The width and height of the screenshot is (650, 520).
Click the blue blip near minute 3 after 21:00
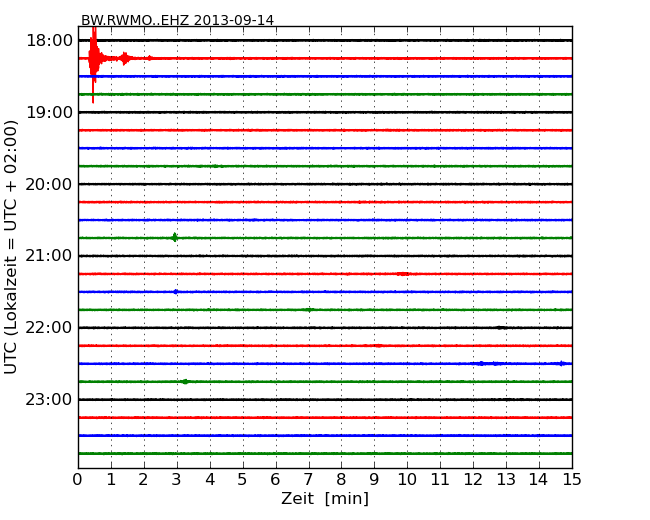coord(176,292)
